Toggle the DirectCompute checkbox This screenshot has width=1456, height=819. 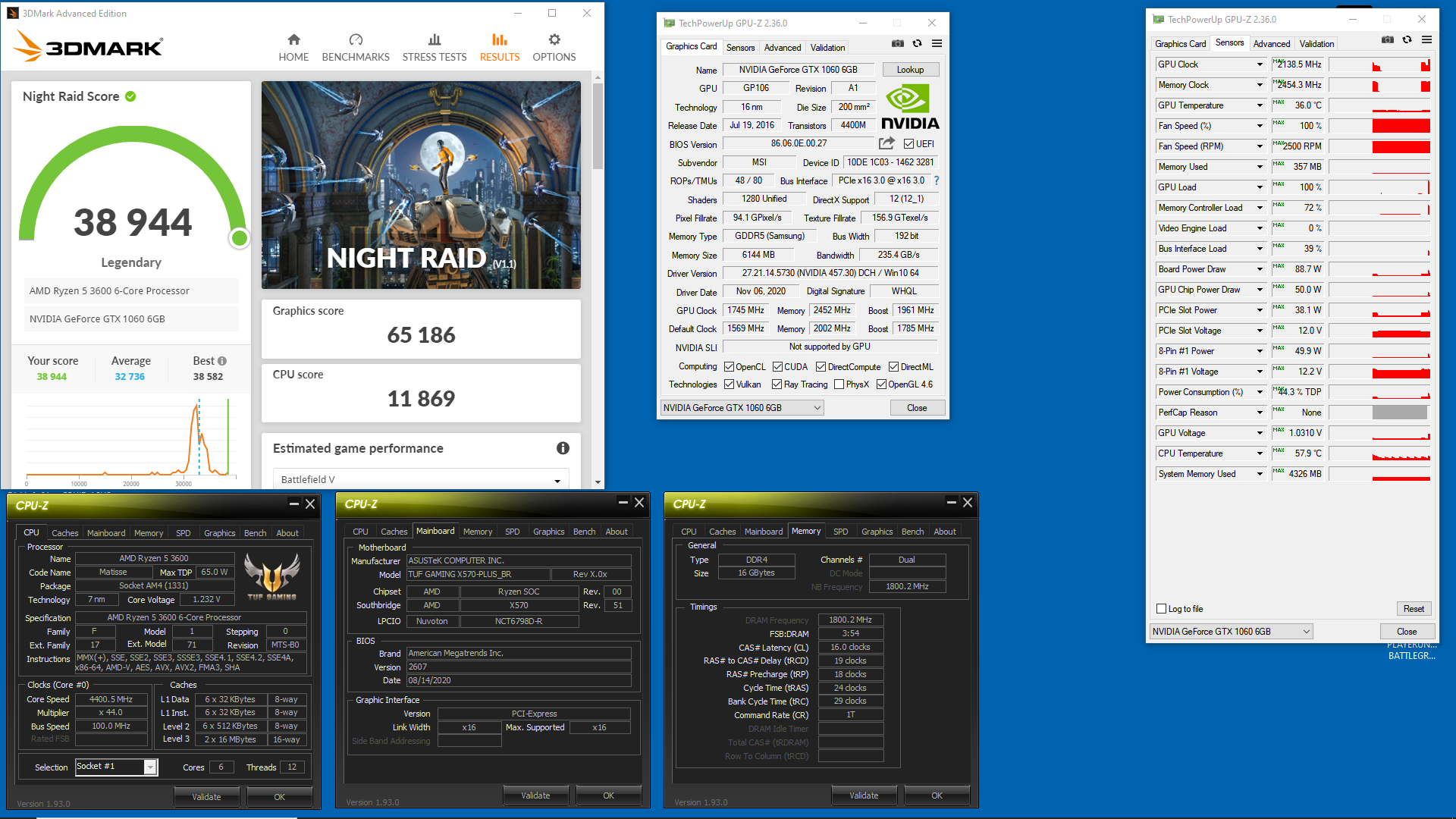pos(821,367)
